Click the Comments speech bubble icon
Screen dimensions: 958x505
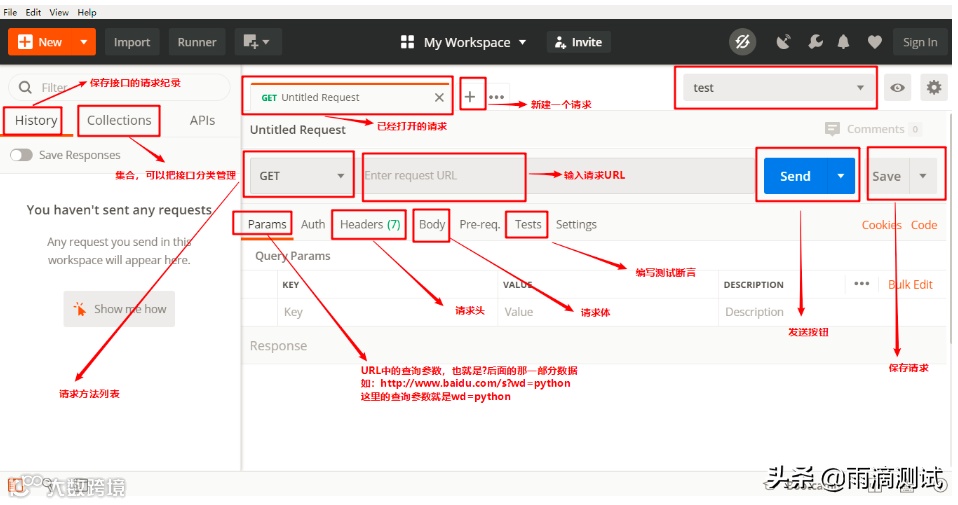[x=832, y=129]
